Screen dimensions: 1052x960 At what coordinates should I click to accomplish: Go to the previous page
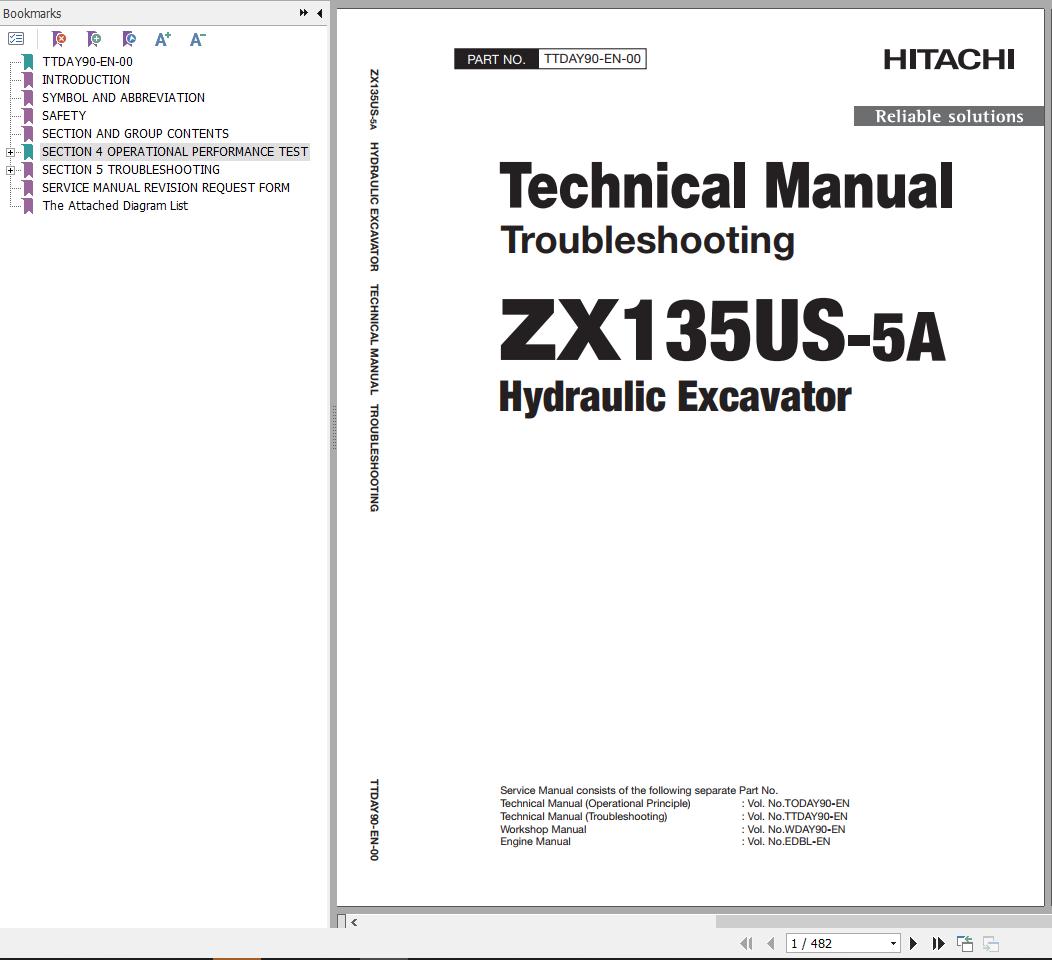pyautogui.click(x=770, y=943)
